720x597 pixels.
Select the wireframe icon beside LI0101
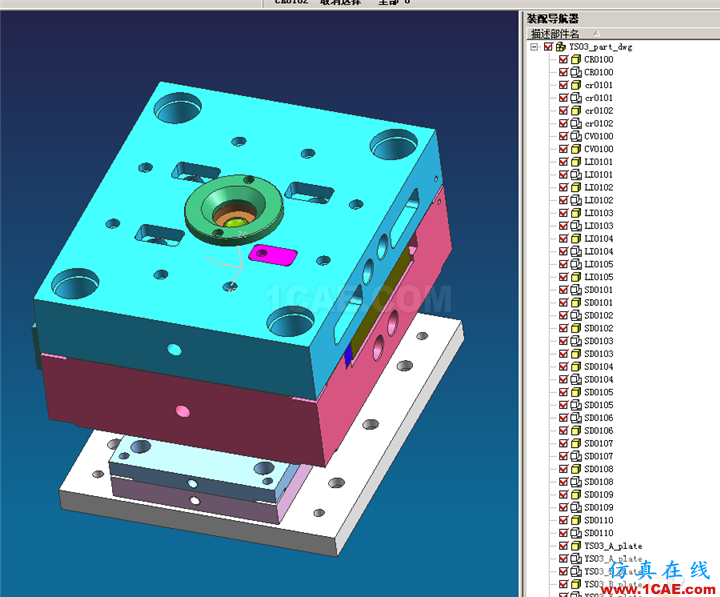click(x=576, y=175)
